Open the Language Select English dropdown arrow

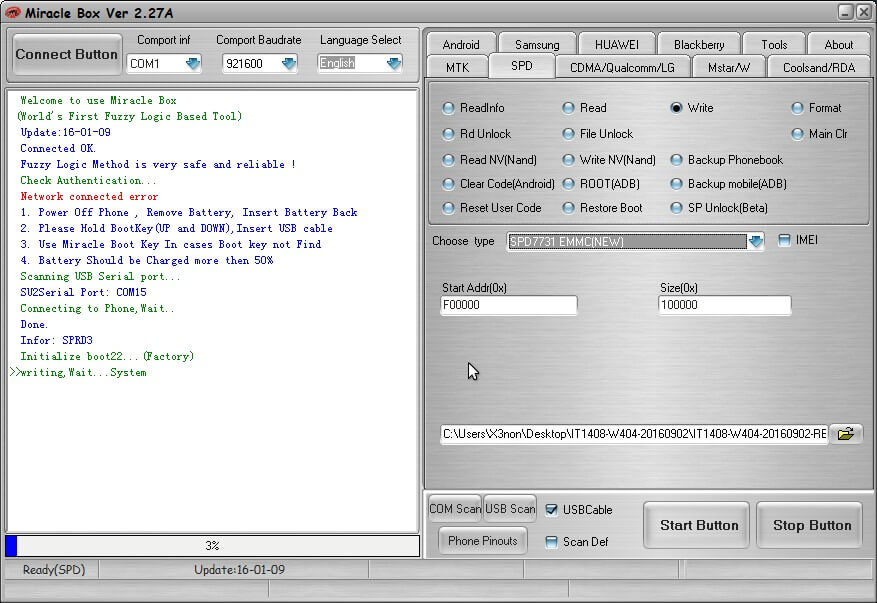pyautogui.click(x=394, y=64)
